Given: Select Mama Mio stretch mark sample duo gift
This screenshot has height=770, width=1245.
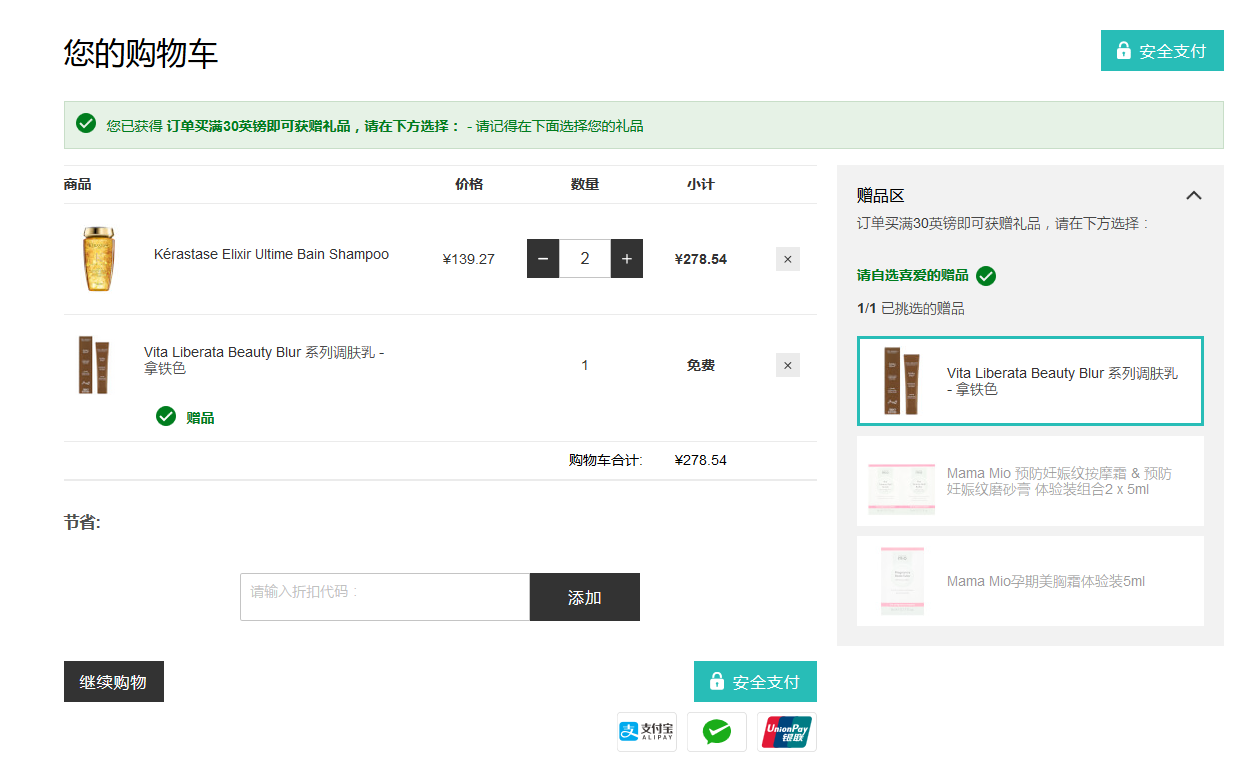Looking at the screenshot, I should [1030, 481].
